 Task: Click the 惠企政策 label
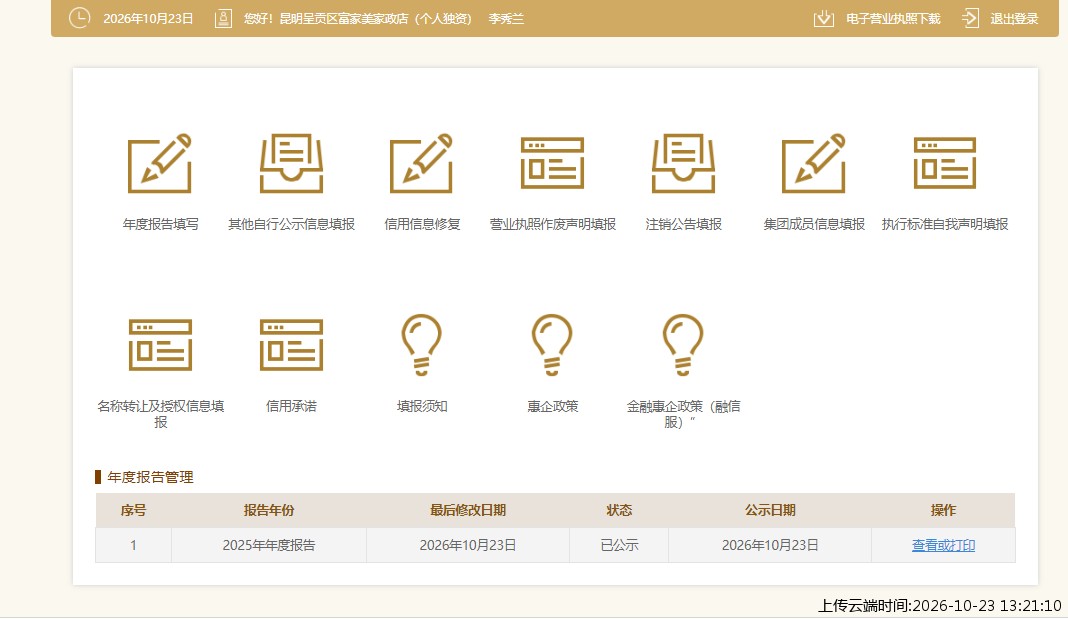[x=552, y=407]
